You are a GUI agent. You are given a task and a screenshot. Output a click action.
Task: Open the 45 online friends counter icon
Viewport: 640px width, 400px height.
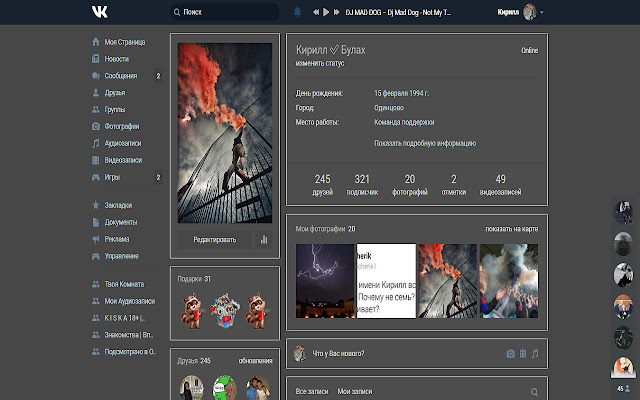click(x=623, y=389)
